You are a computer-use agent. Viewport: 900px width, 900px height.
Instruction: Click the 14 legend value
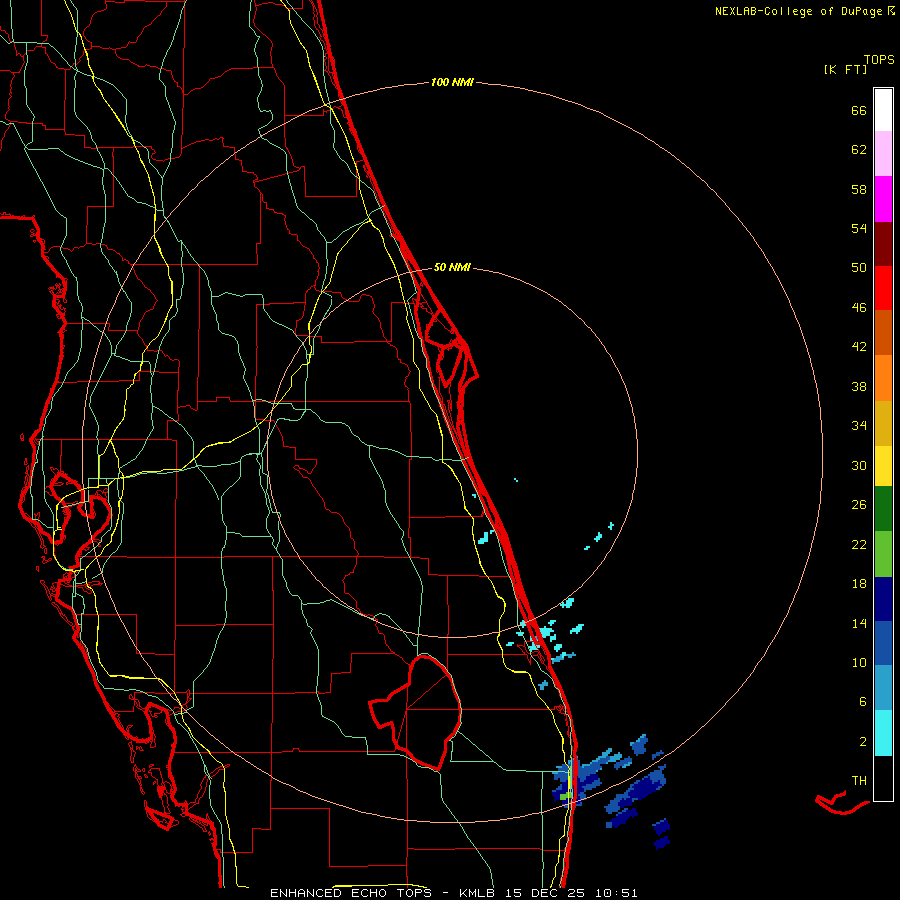859,623
